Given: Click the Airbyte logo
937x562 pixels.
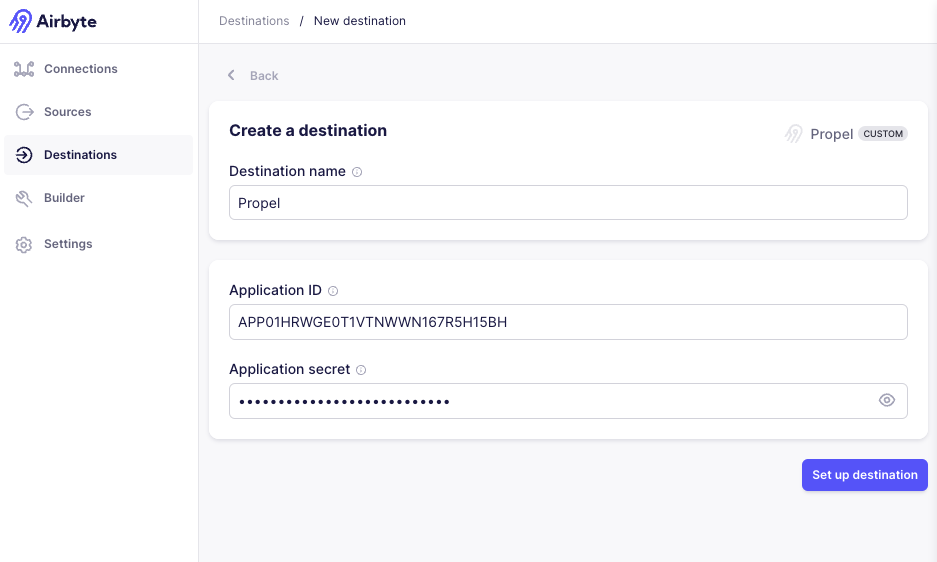Looking at the screenshot, I should [x=53, y=21].
